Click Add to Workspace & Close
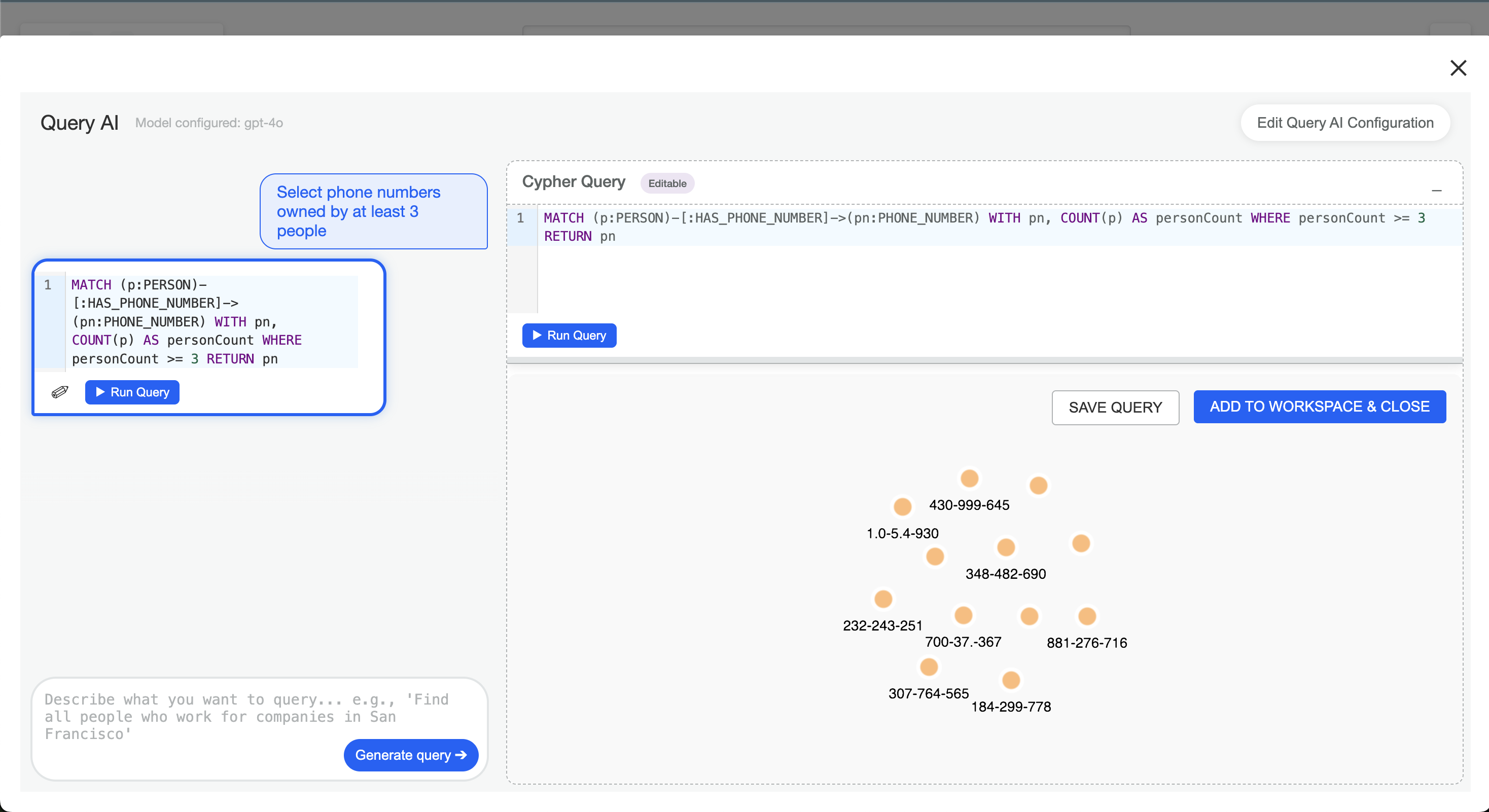This screenshot has height=812, width=1489. coord(1319,407)
